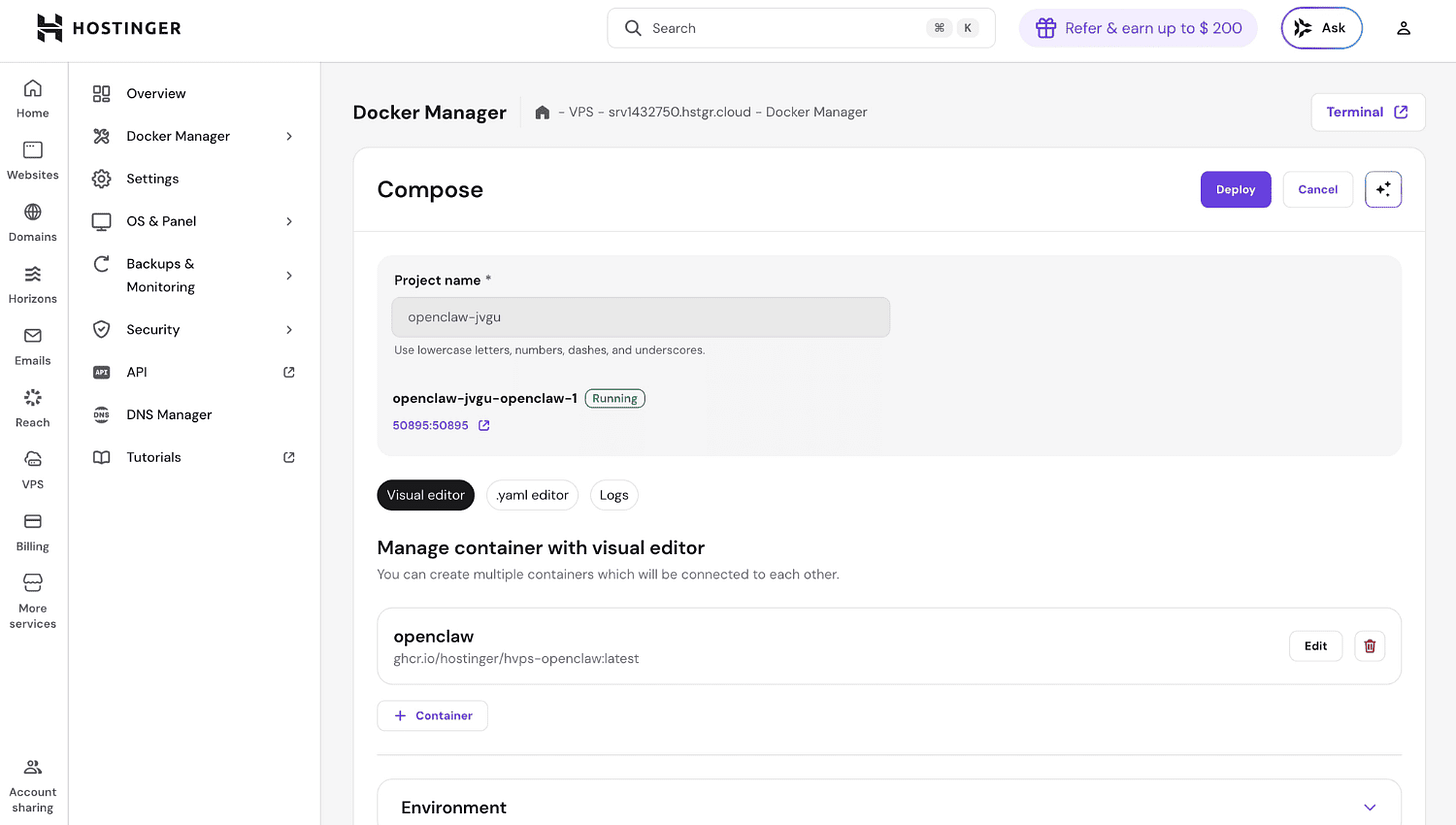Click the Settings gear icon

click(101, 179)
